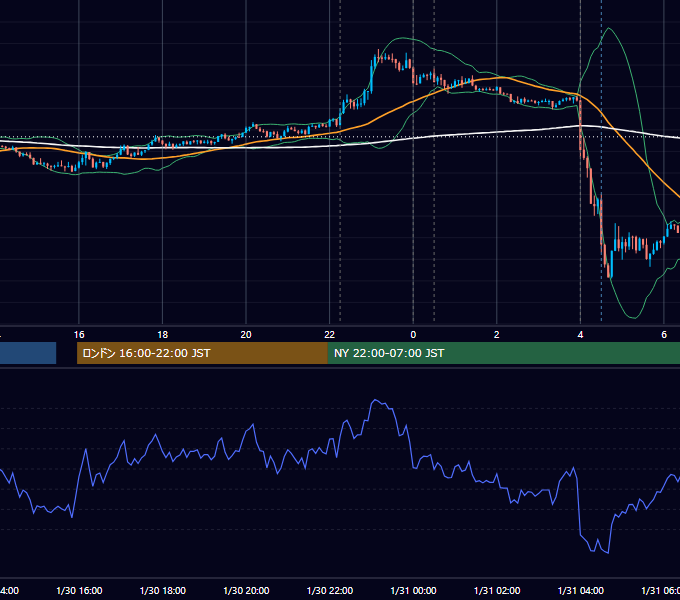Click the 20 hour label on upper axis
Viewport: 680px width, 600px height.
pyautogui.click(x=246, y=335)
